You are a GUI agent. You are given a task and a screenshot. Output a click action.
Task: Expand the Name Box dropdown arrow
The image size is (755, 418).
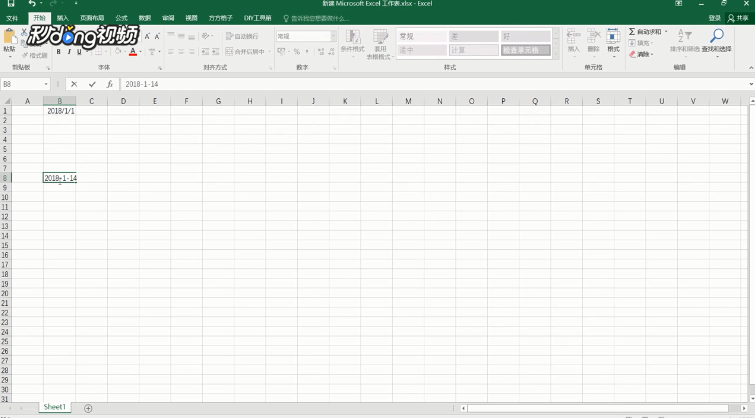click(46, 84)
